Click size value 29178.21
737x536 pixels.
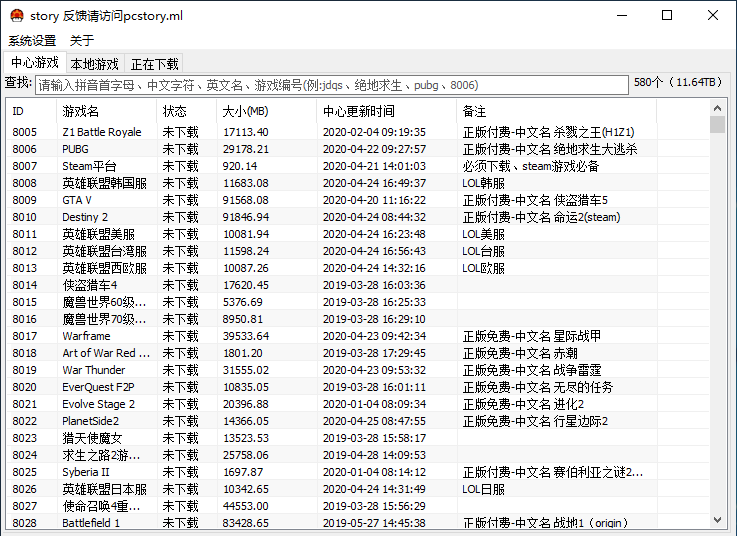click(245, 149)
